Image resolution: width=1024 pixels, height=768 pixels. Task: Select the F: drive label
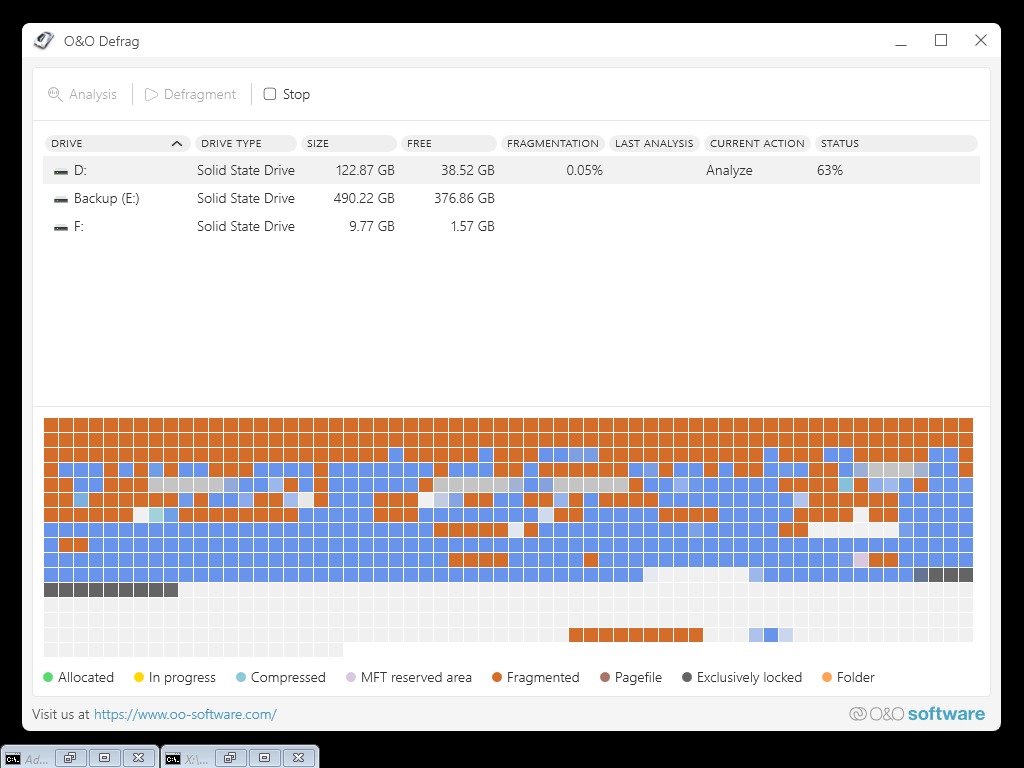[78, 227]
